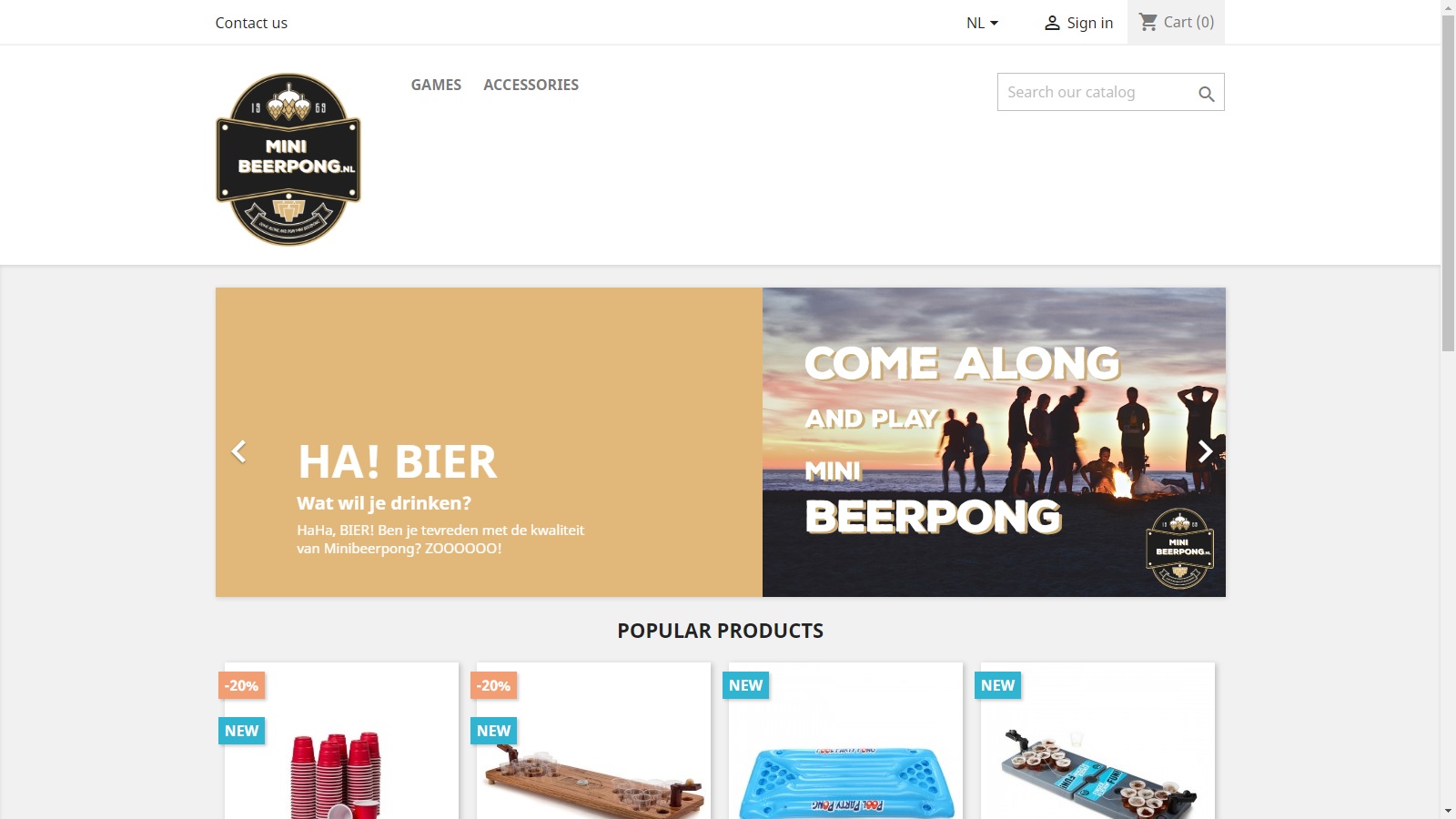The height and width of the screenshot is (819, 1456).
Task: Open the shopping cart icon
Action: pyautogui.click(x=1148, y=22)
